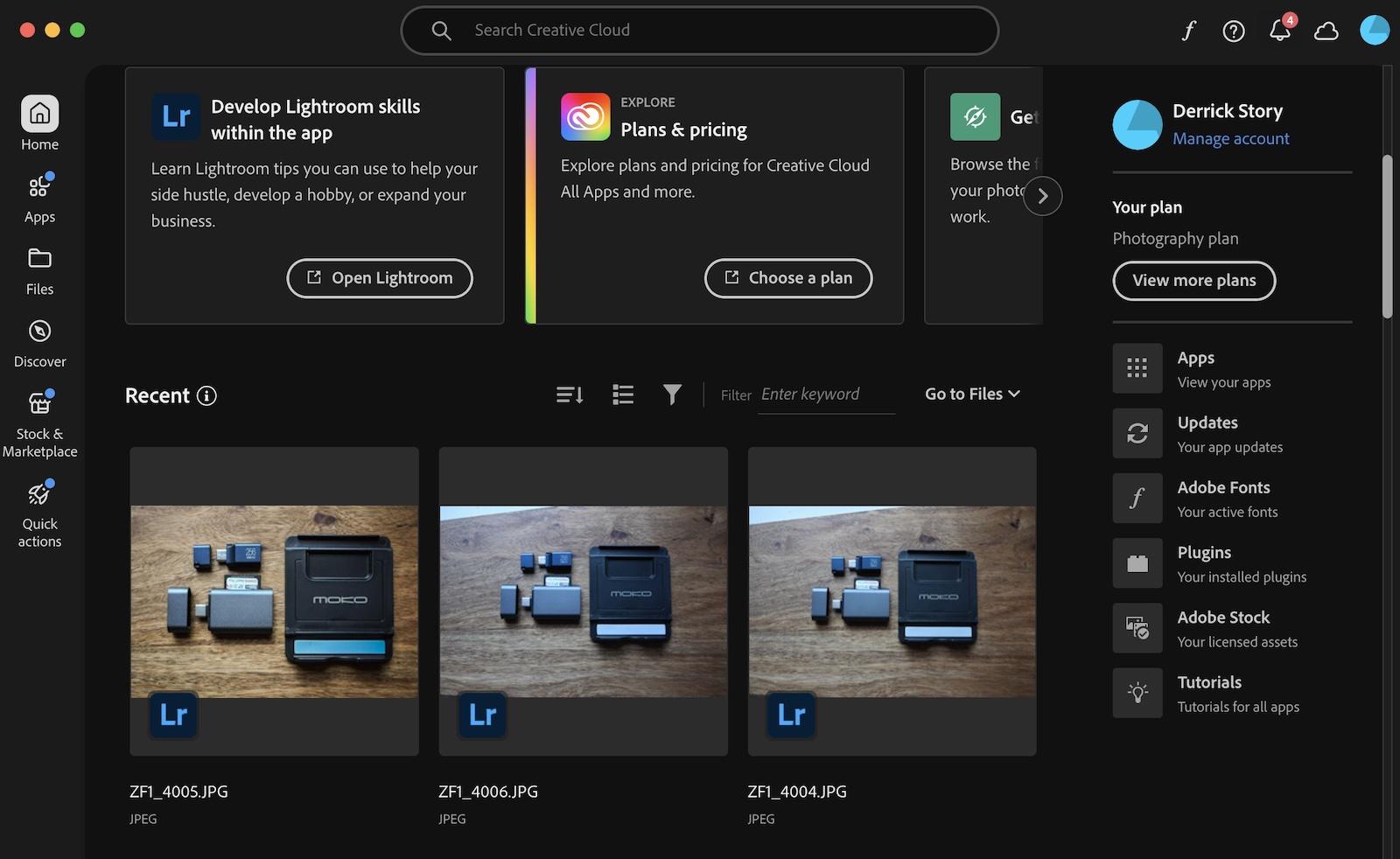
Task: Click the ZF1_4006.JPG file name
Action: (x=487, y=792)
